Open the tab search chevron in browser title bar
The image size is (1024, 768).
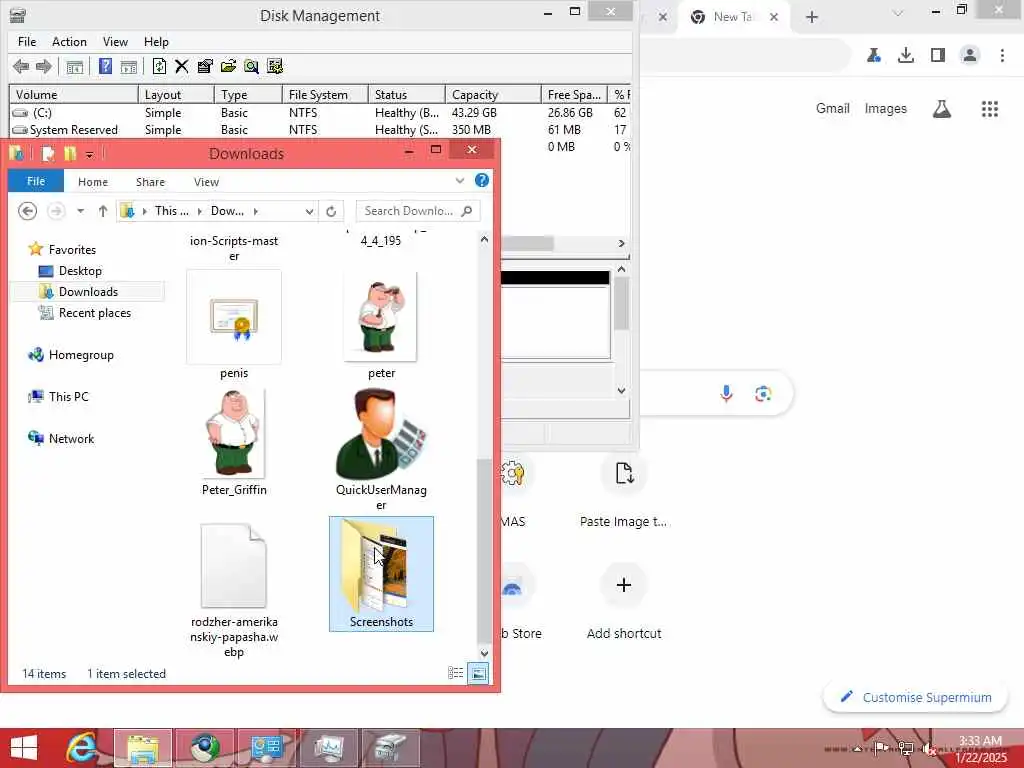[x=898, y=13]
